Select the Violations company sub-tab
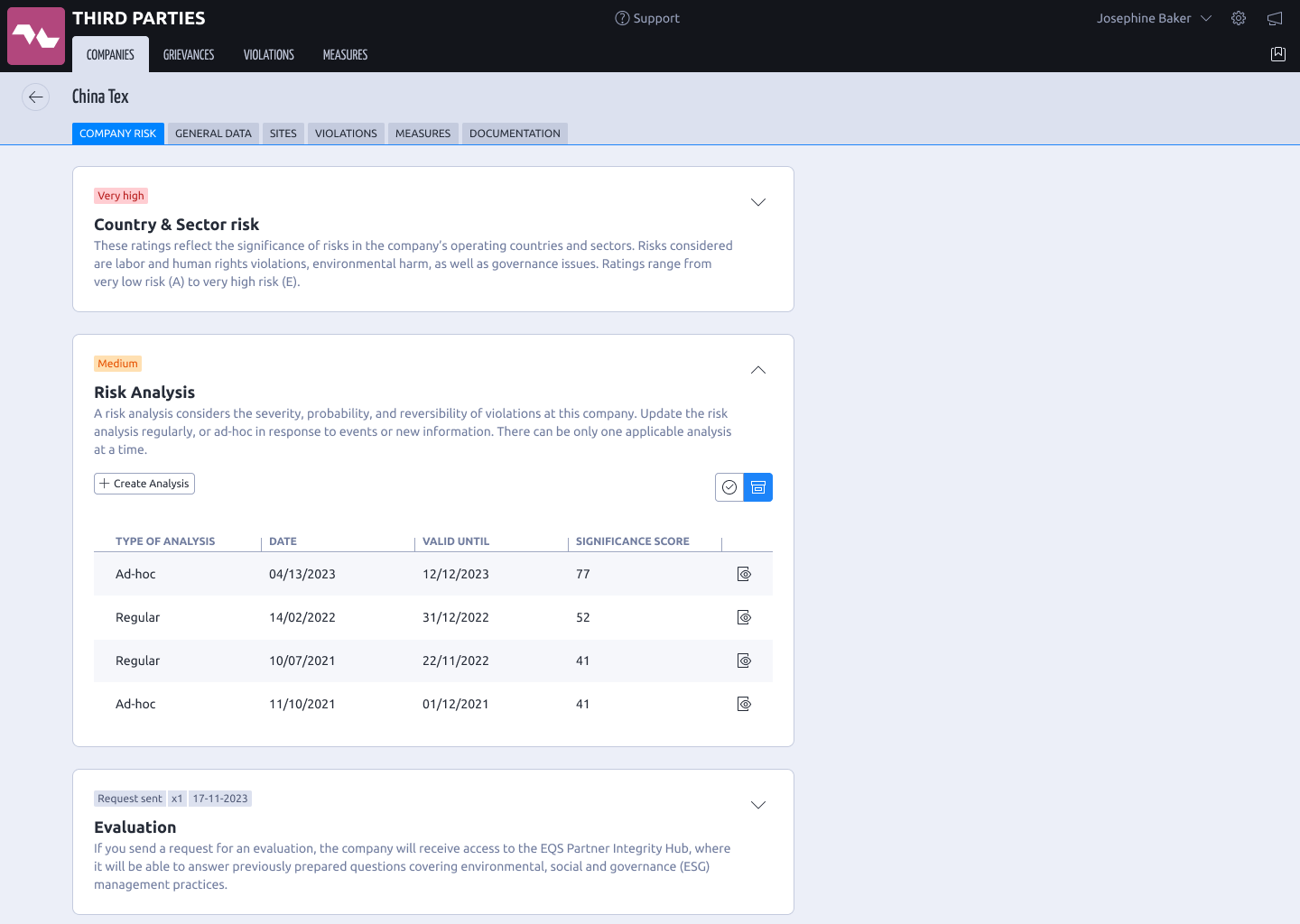 tap(346, 134)
